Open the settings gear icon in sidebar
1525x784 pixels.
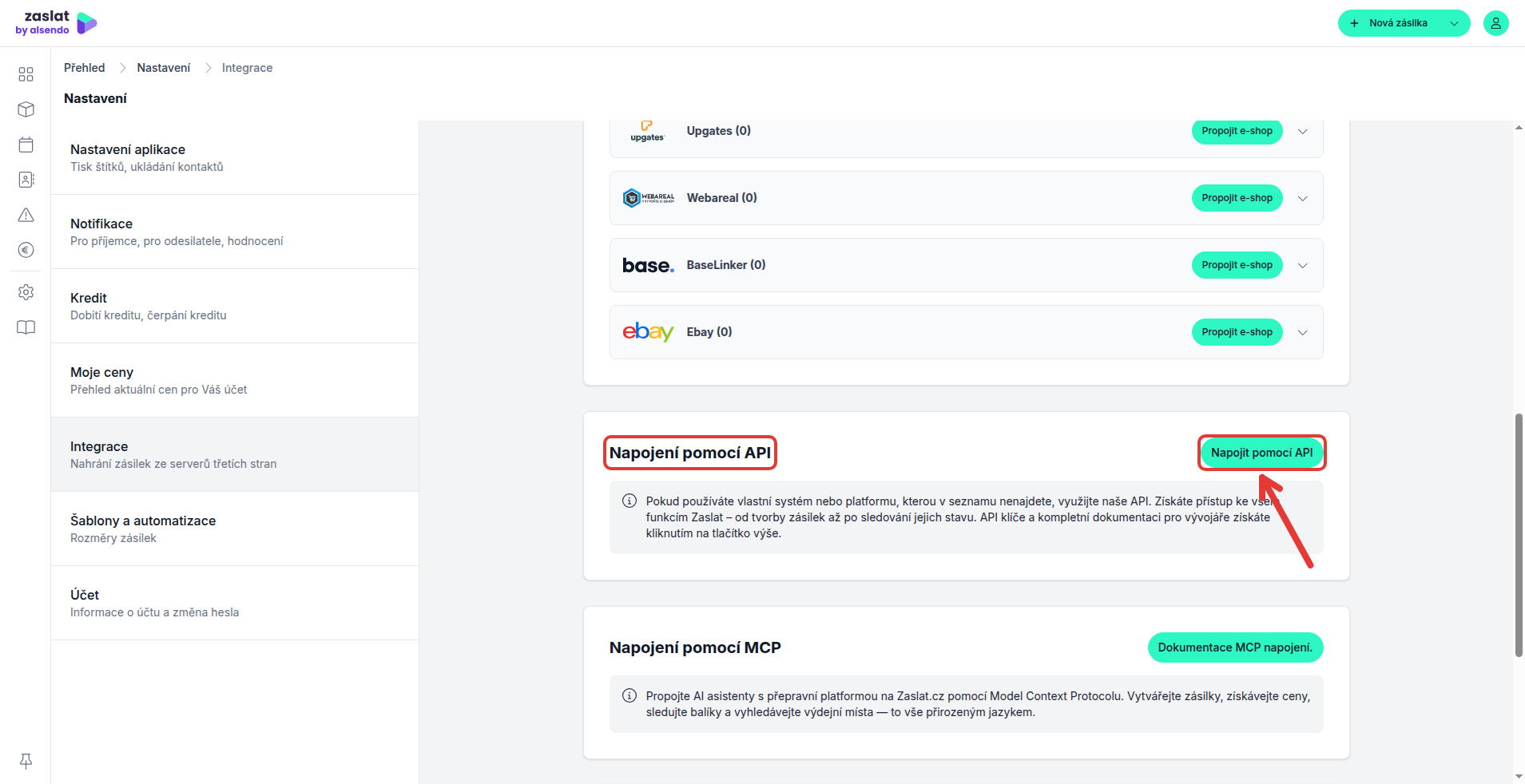pos(26,292)
